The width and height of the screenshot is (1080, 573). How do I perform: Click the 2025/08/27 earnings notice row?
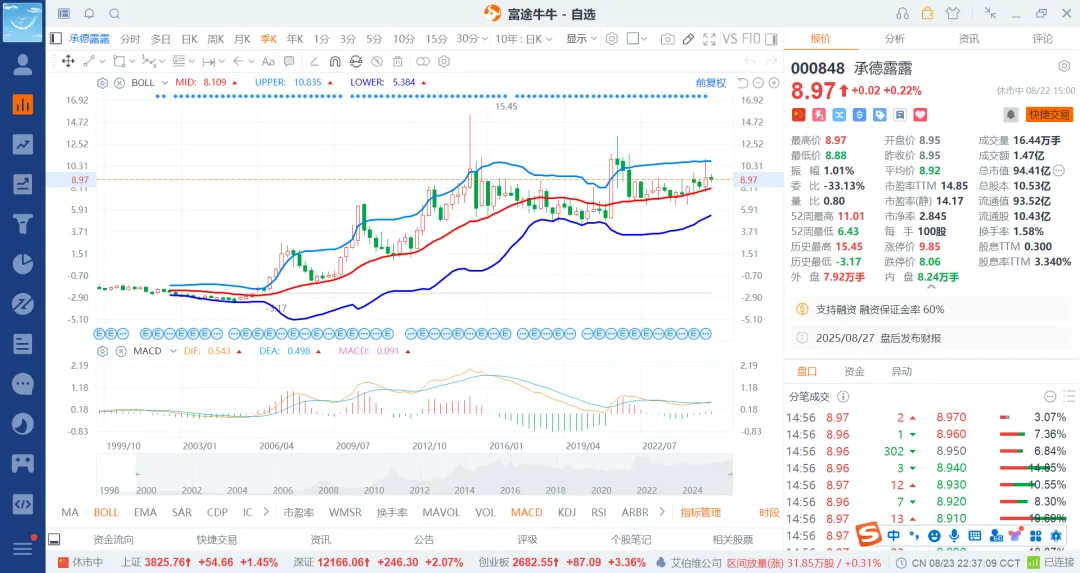(931, 338)
